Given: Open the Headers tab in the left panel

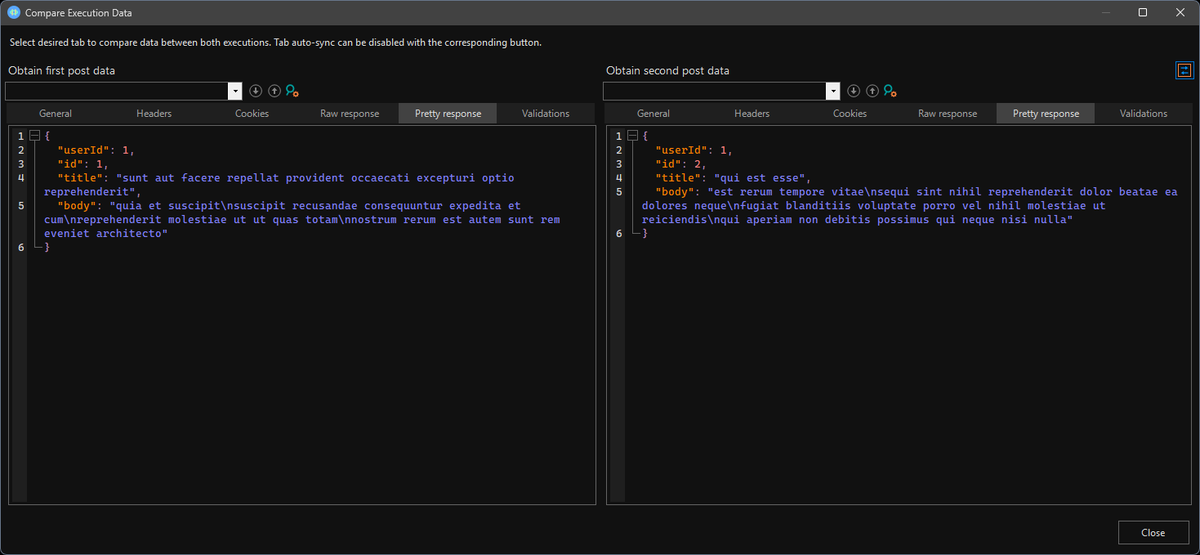Looking at the screenshot, I should click(154, 113).
